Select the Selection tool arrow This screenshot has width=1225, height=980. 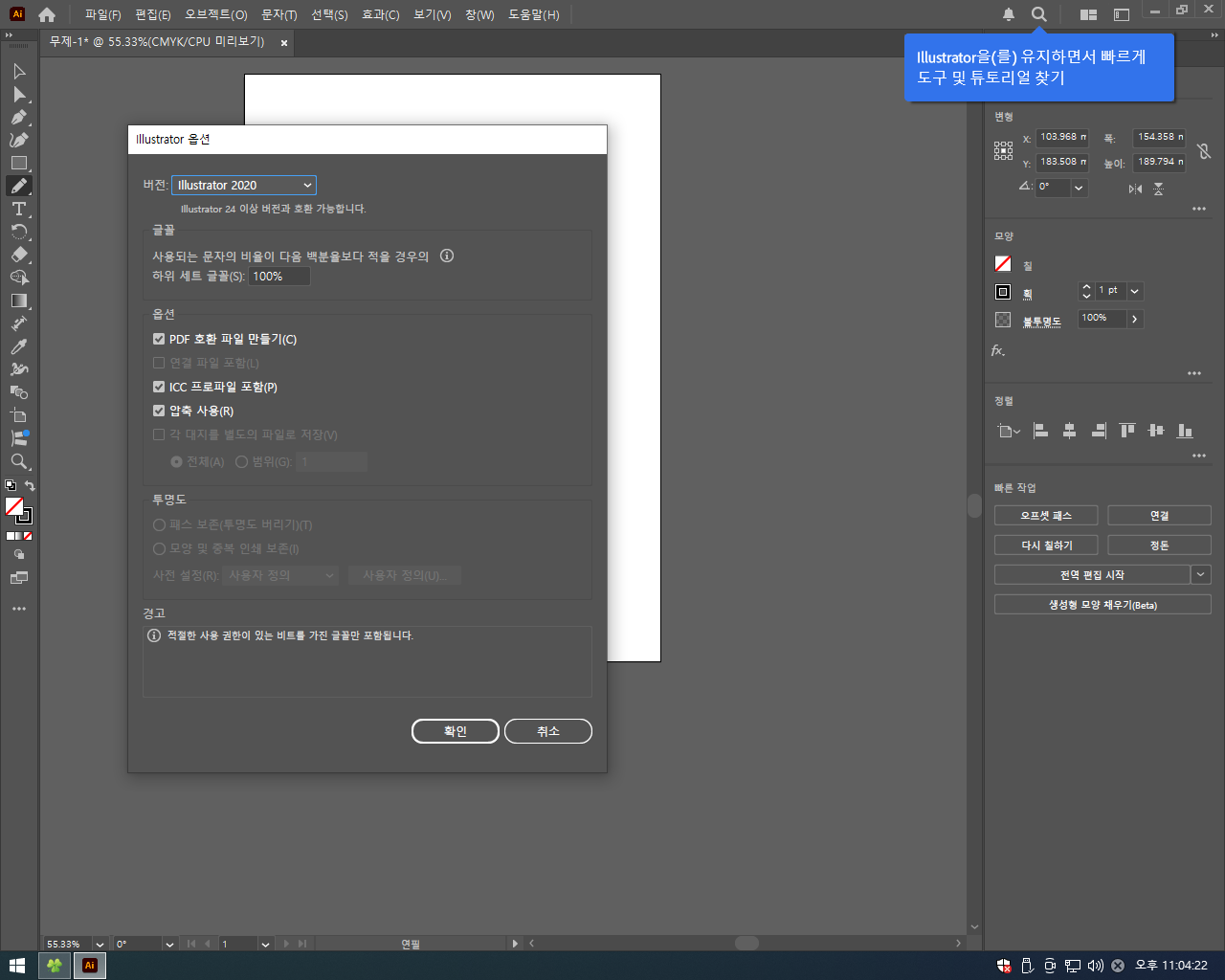[x=19, y=72]
